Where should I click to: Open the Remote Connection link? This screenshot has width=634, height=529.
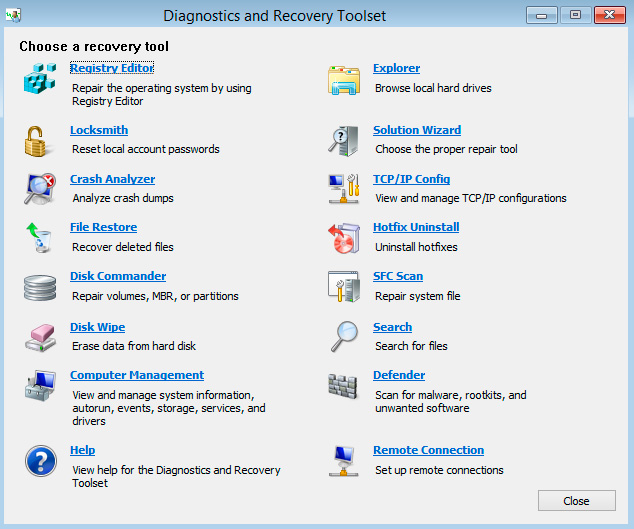pyautogui.click(x=428, y=450)
